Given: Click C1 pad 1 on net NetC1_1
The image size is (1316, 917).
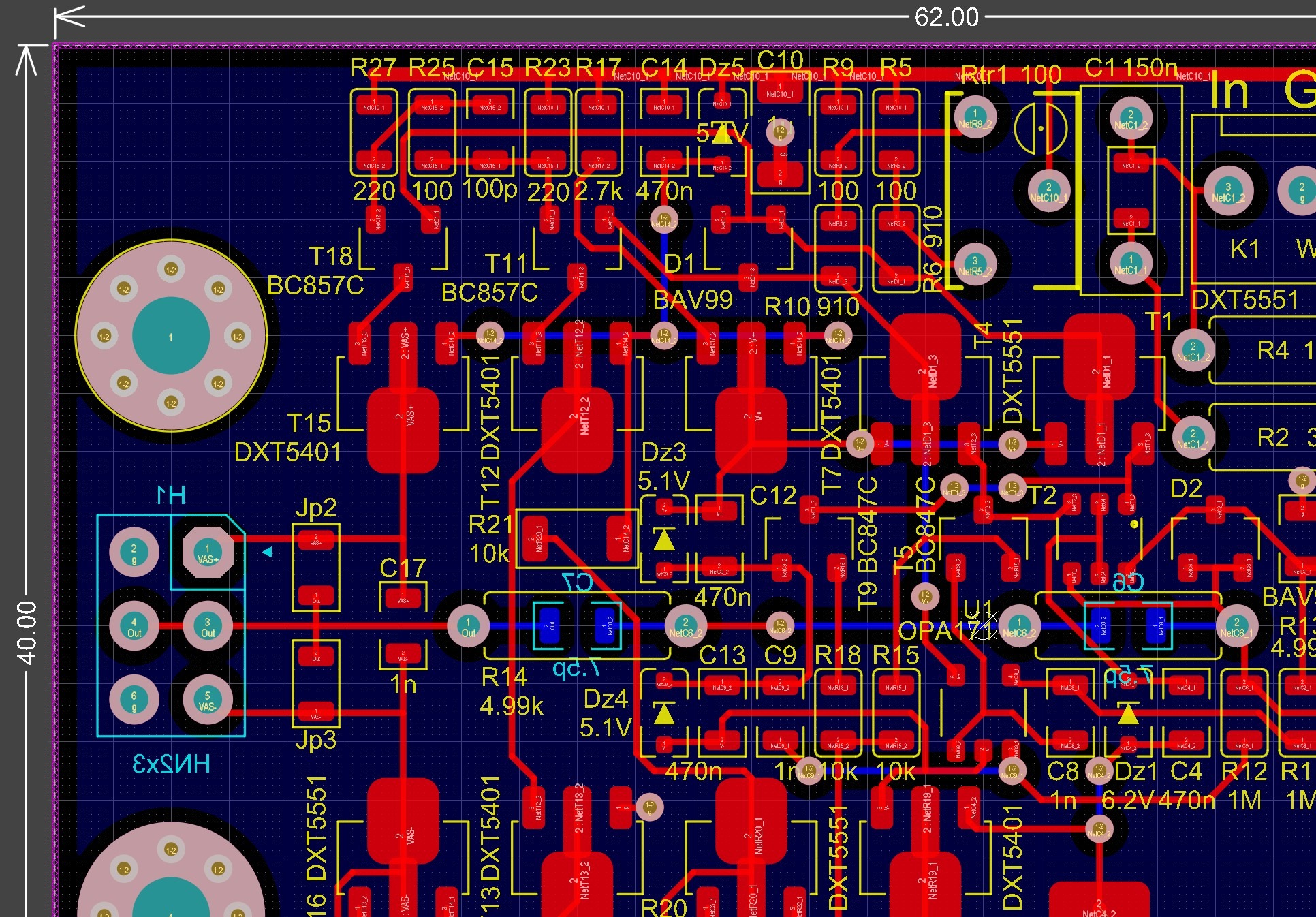Looking at the screenshot, I should (1131, 264).
